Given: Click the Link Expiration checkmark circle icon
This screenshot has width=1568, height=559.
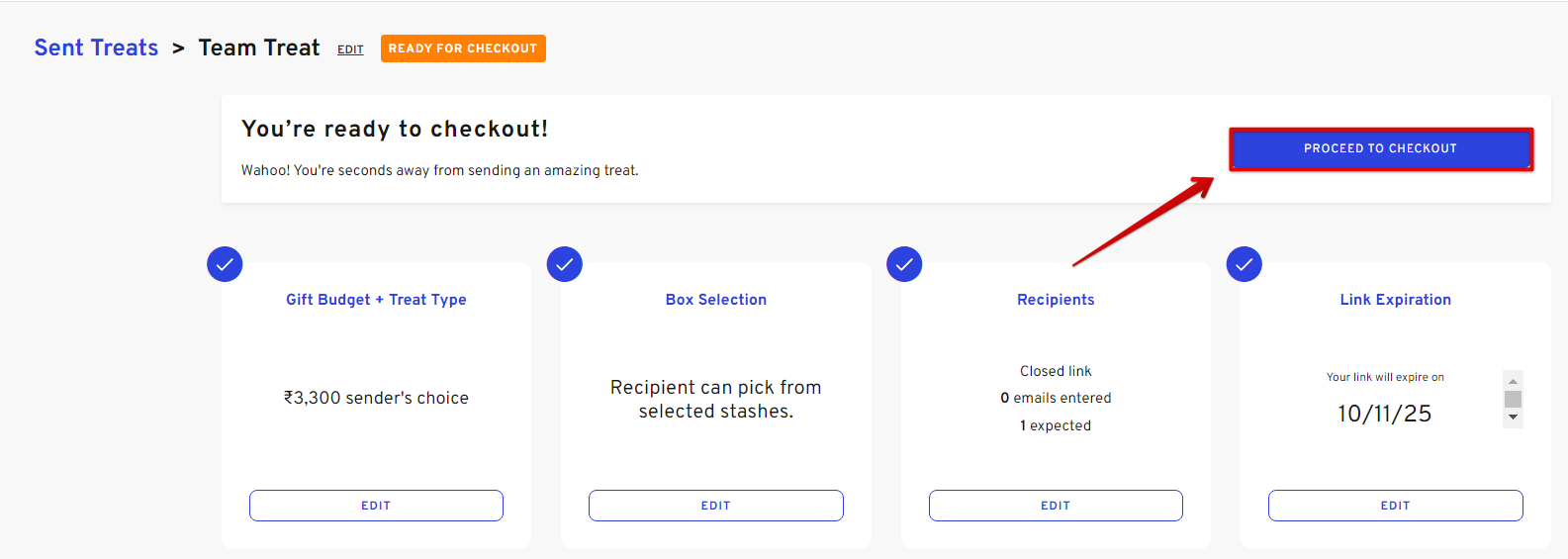Looking at the screenshot, I should 1245,264.
